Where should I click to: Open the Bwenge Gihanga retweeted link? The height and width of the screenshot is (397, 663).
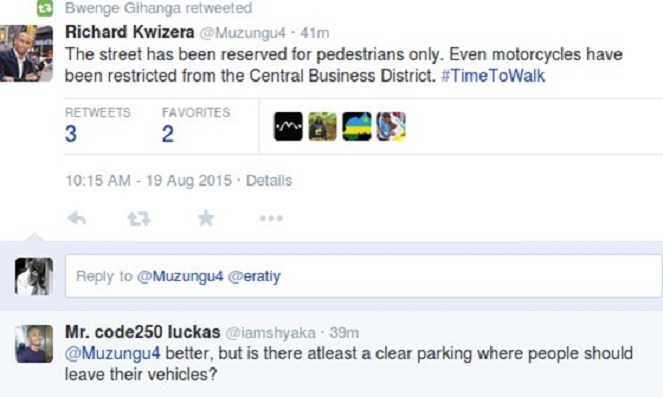pos(159,8)
